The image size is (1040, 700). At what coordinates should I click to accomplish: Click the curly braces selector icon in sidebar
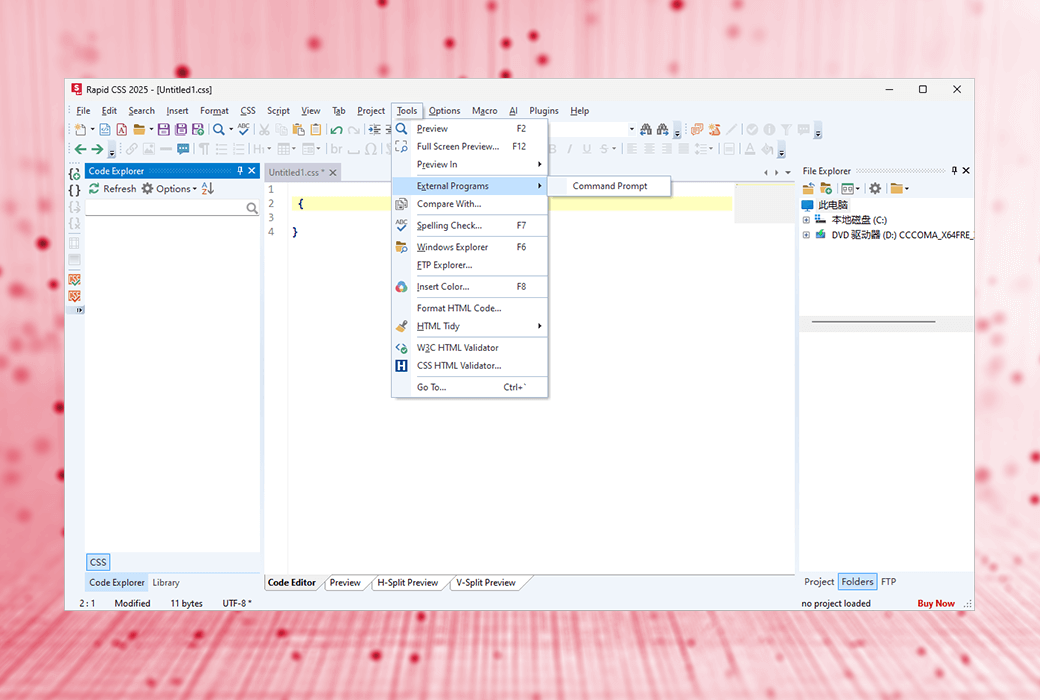click(74, 190)
